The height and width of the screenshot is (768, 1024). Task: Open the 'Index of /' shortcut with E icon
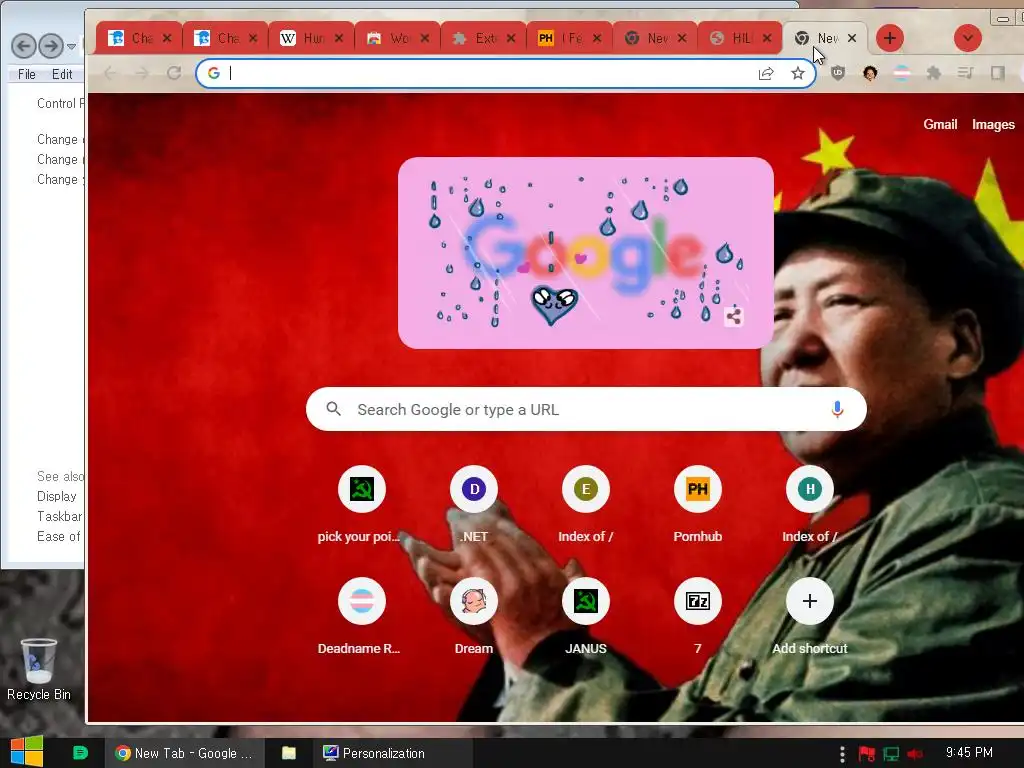(586, 489)
